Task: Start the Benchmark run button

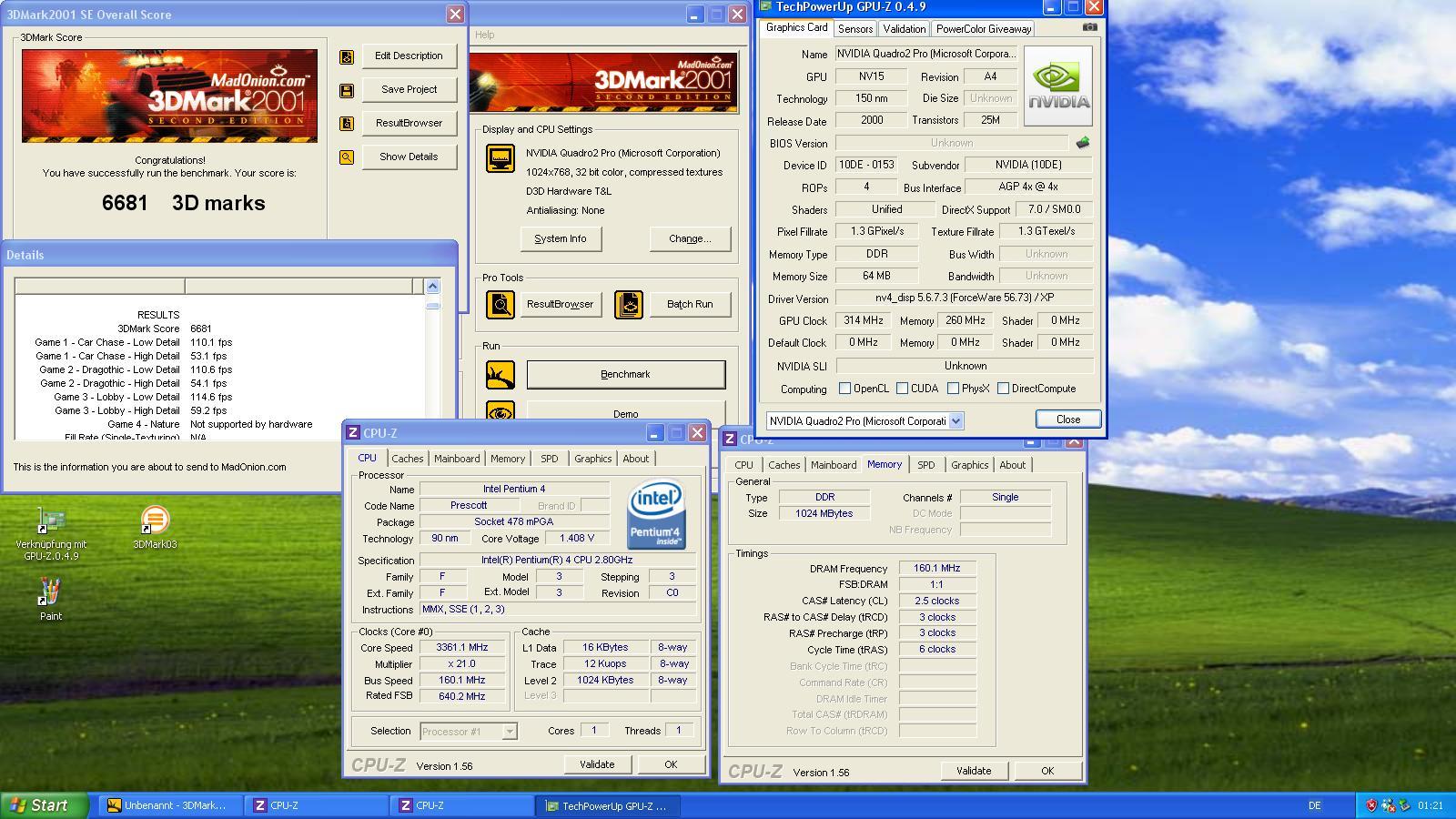Action: pyautogui.click(x=626, y=375)
